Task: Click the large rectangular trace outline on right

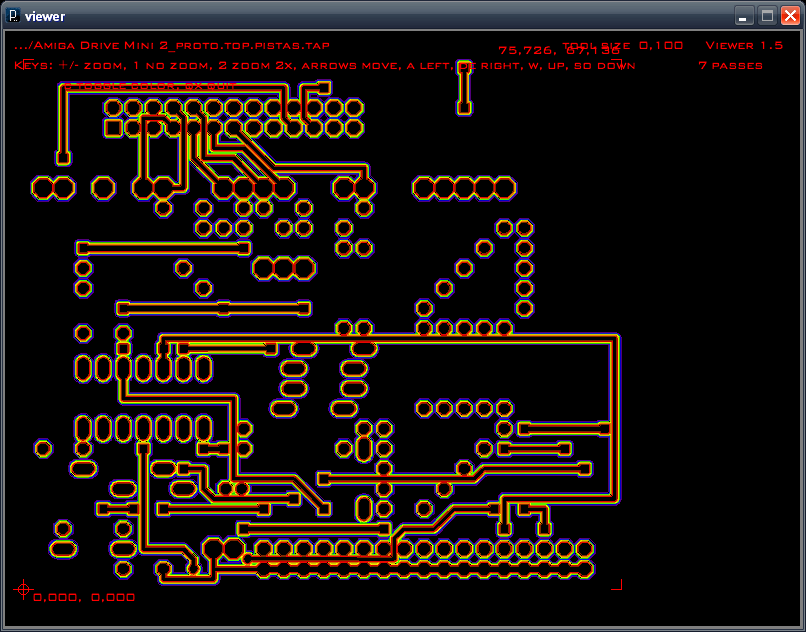Action: pos(617,420)
